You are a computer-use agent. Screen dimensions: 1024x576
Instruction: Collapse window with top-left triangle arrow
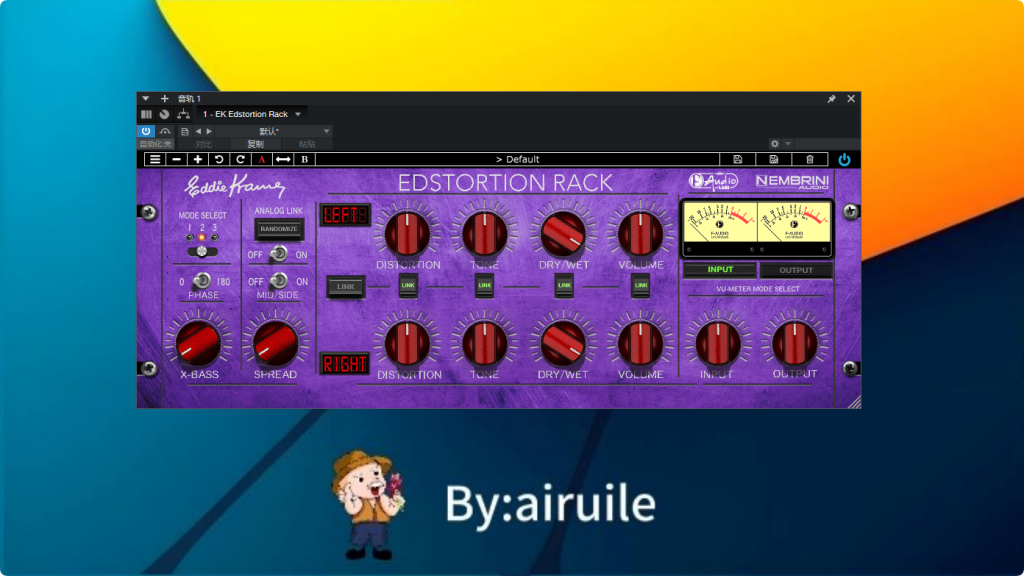coord(146,99)
